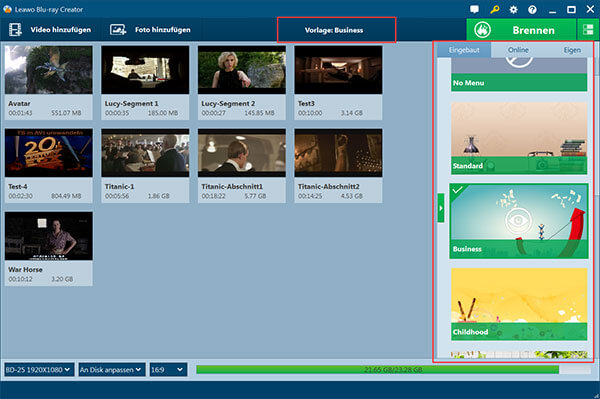Open the feedback chat bubble icon
Screen dimensions: 600x399
click(474, 9)
